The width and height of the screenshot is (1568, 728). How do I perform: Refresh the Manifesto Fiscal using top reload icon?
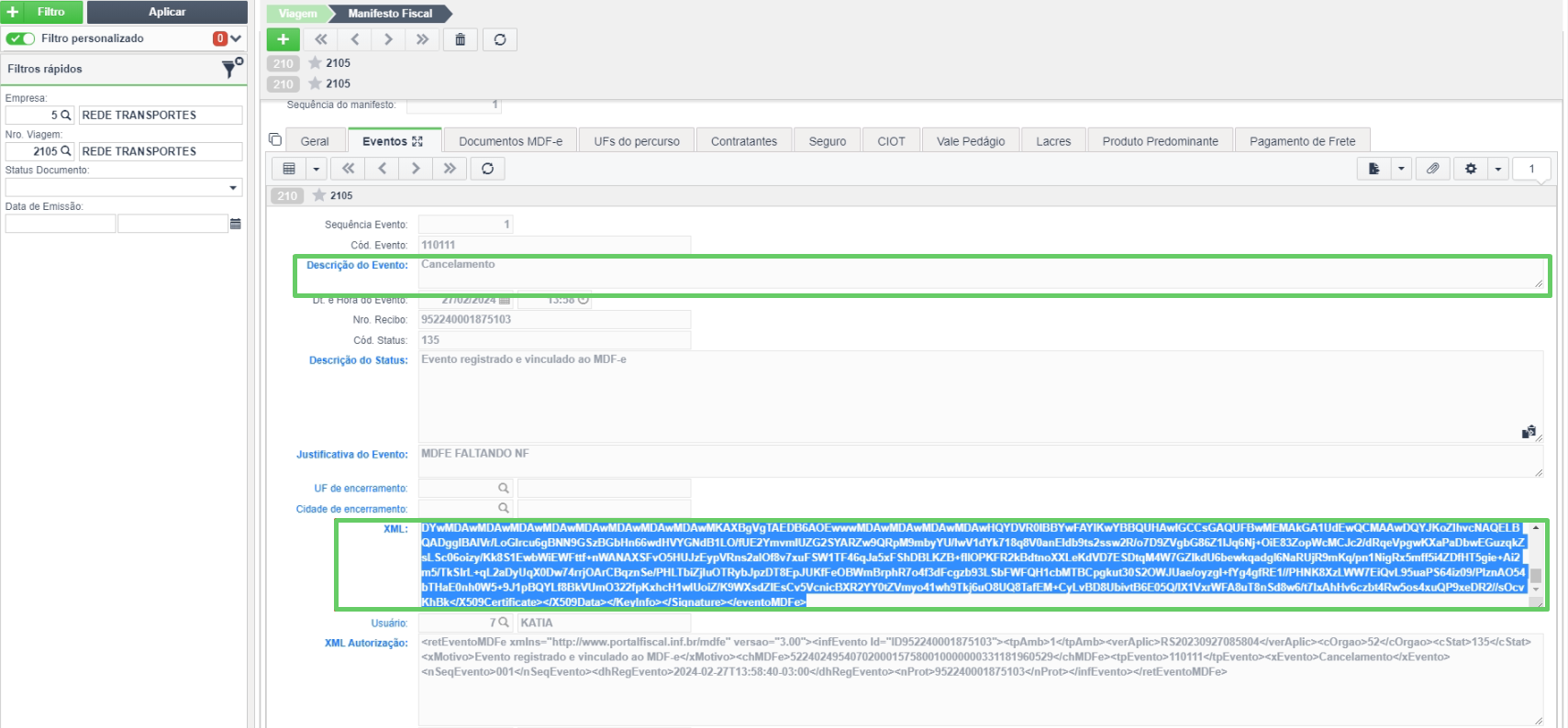500,39
